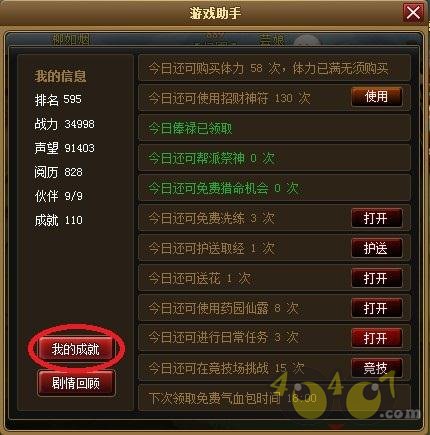Select the 下次领取免费气血包时间 row
Viewport: 430px width, 435px height.
(x=274, y=398)
